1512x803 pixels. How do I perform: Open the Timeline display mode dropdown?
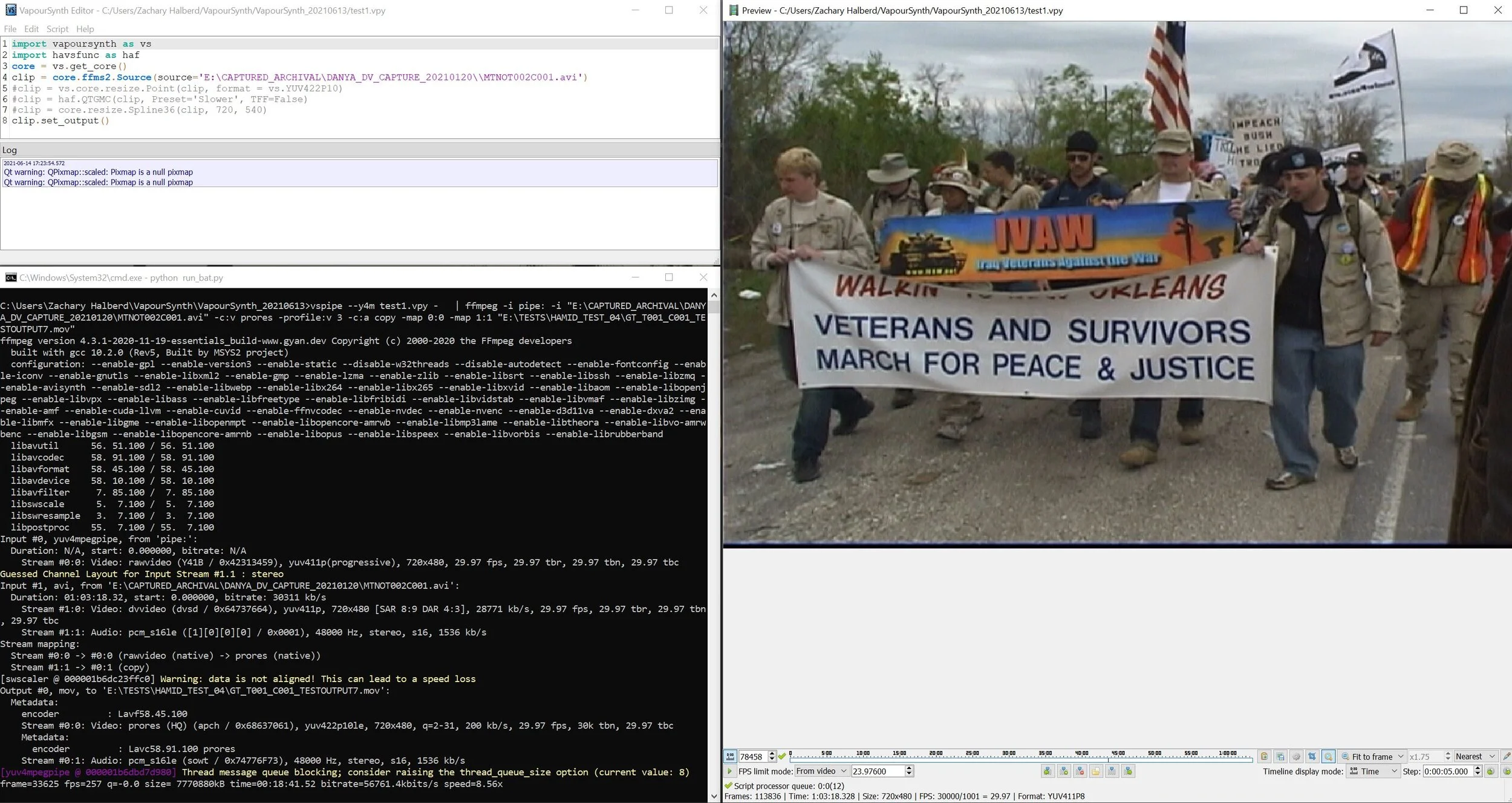pyautogui.click(x=1373, y=772)
